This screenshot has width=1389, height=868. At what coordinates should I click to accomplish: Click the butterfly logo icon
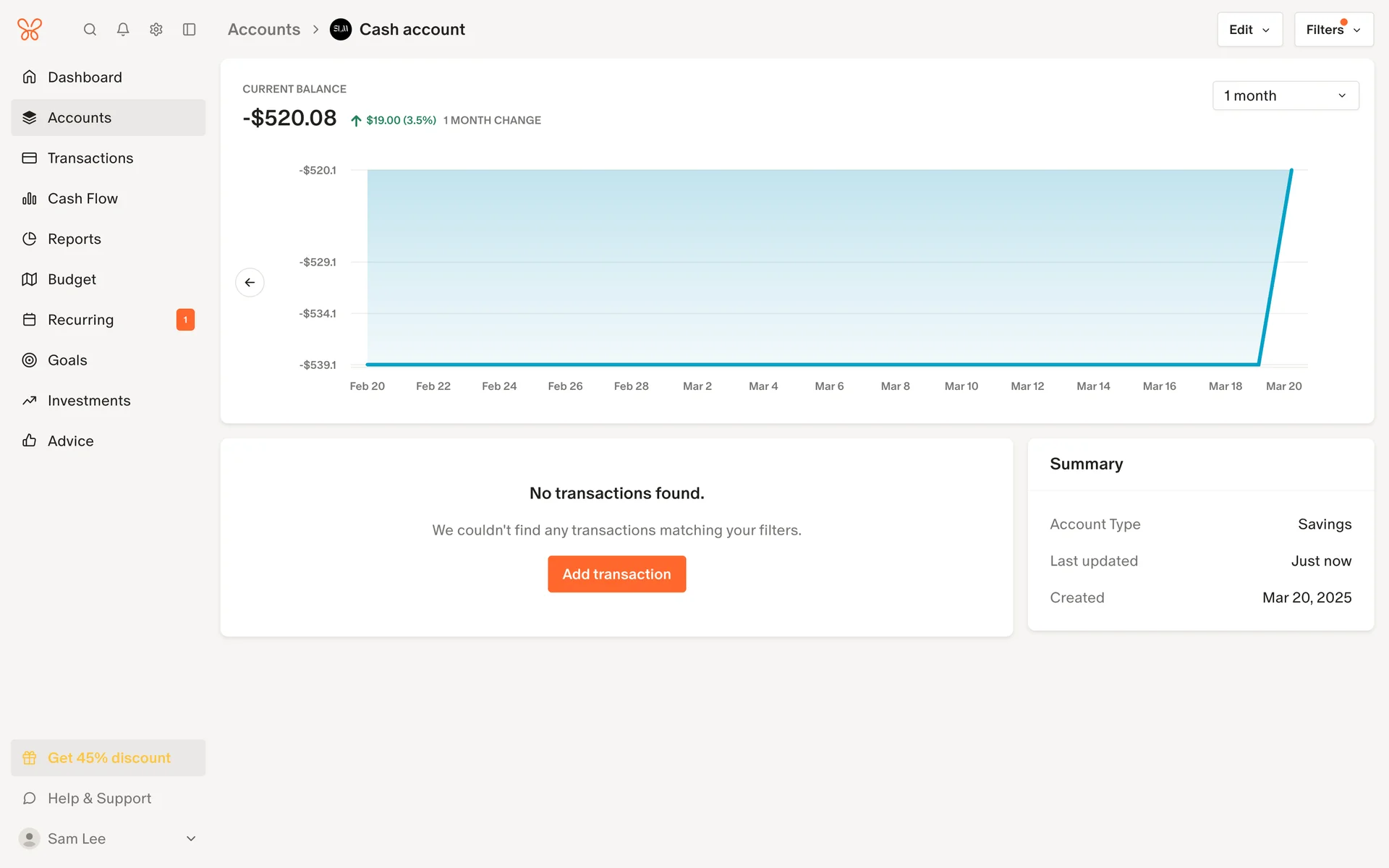pyautogui.click(x=30, y=30)
